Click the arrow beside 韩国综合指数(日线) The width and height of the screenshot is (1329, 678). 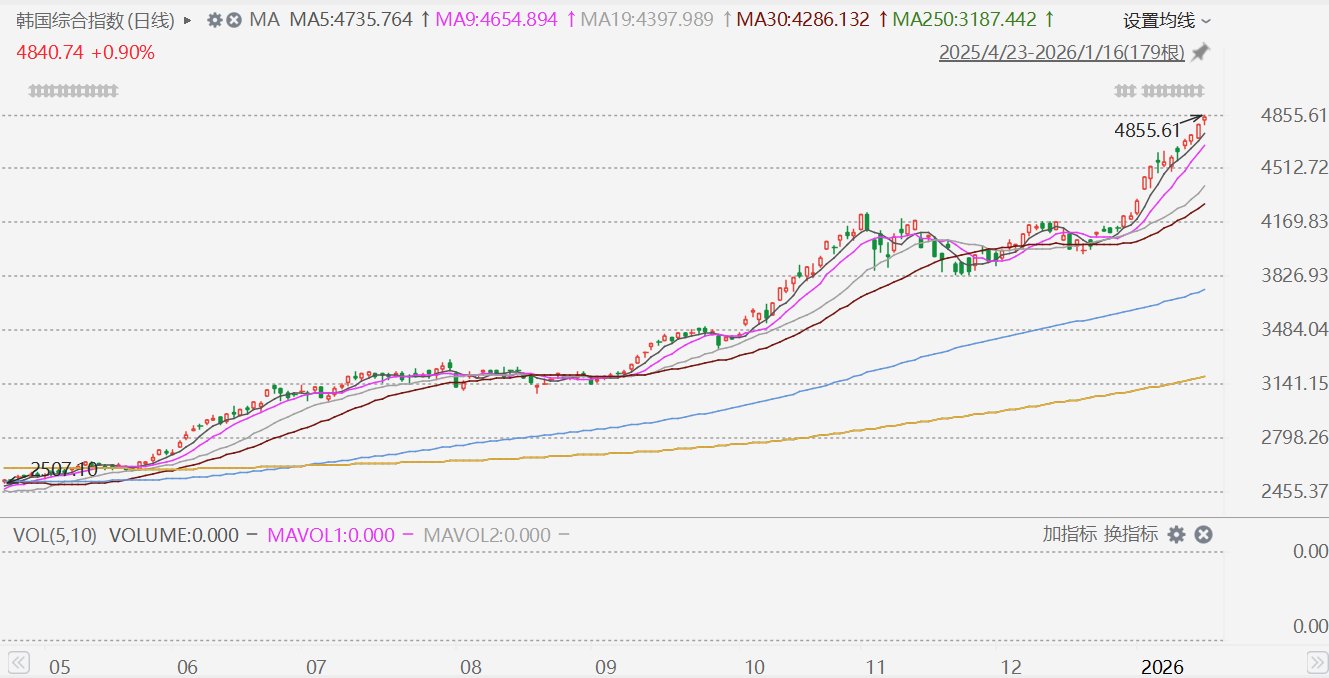[x=188, y=20]
